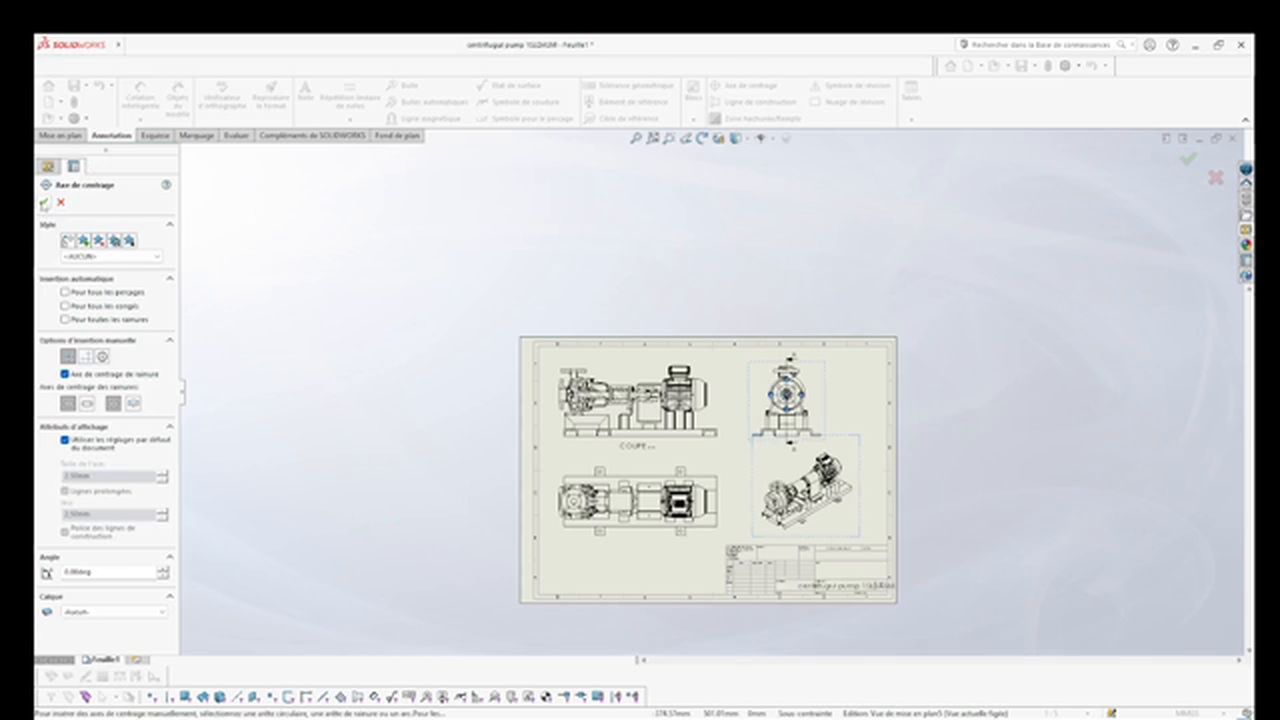Enable Pour tous les congés checkbox
The height and width of the screenshot is (720, 1280).
click(x=66, y=306)
